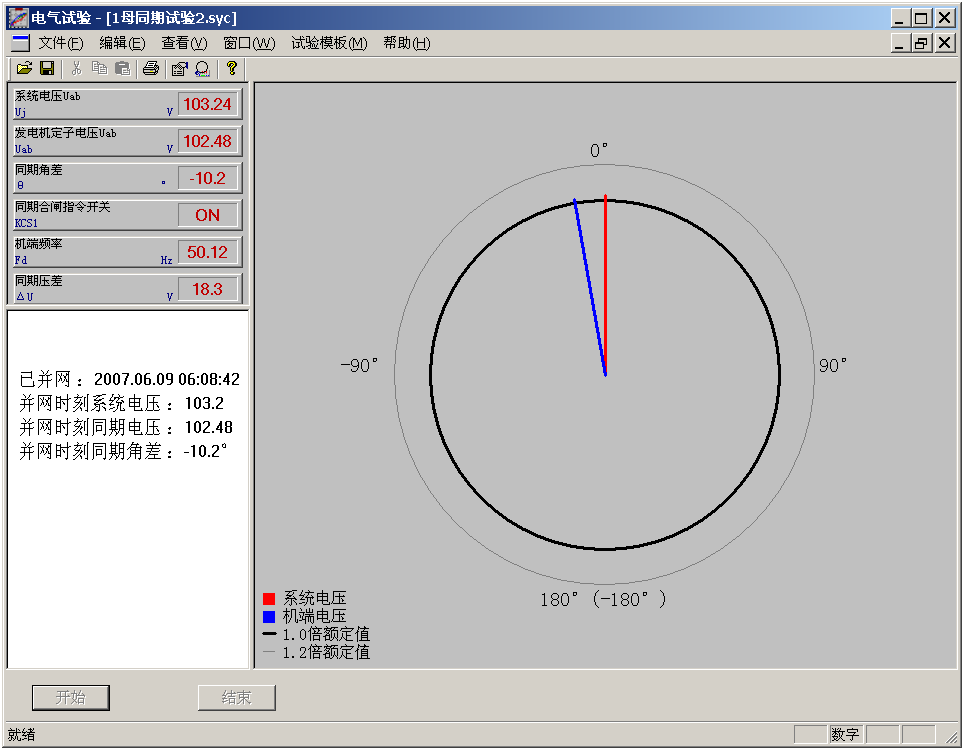Click the Save floppy disk icon
Viewport: 964px width, 750px height.
46,68
